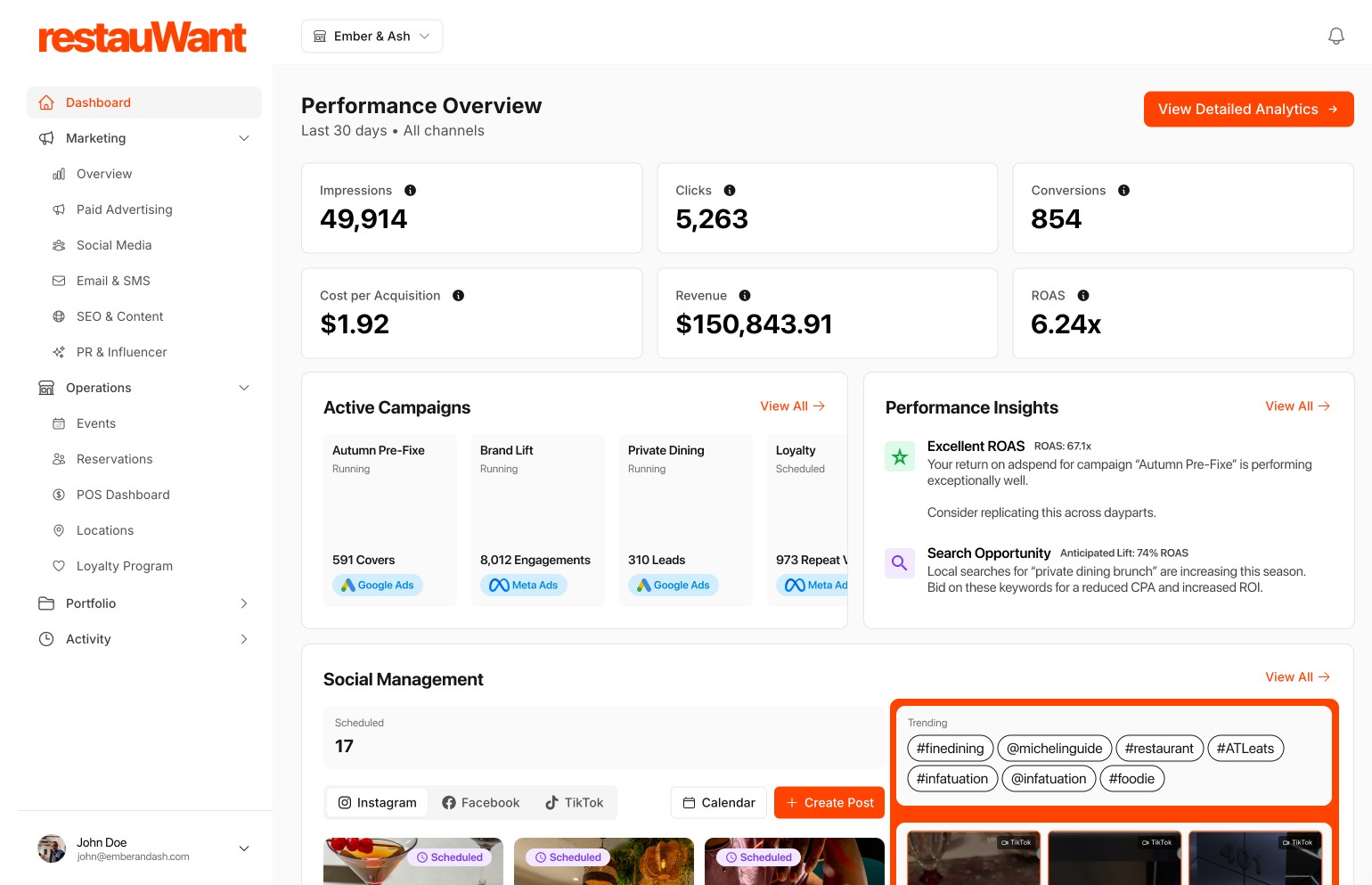Screen dimensions: 1372x885
Task: Open first TikTok trending video thumbnail
Action: pos(974,858)
